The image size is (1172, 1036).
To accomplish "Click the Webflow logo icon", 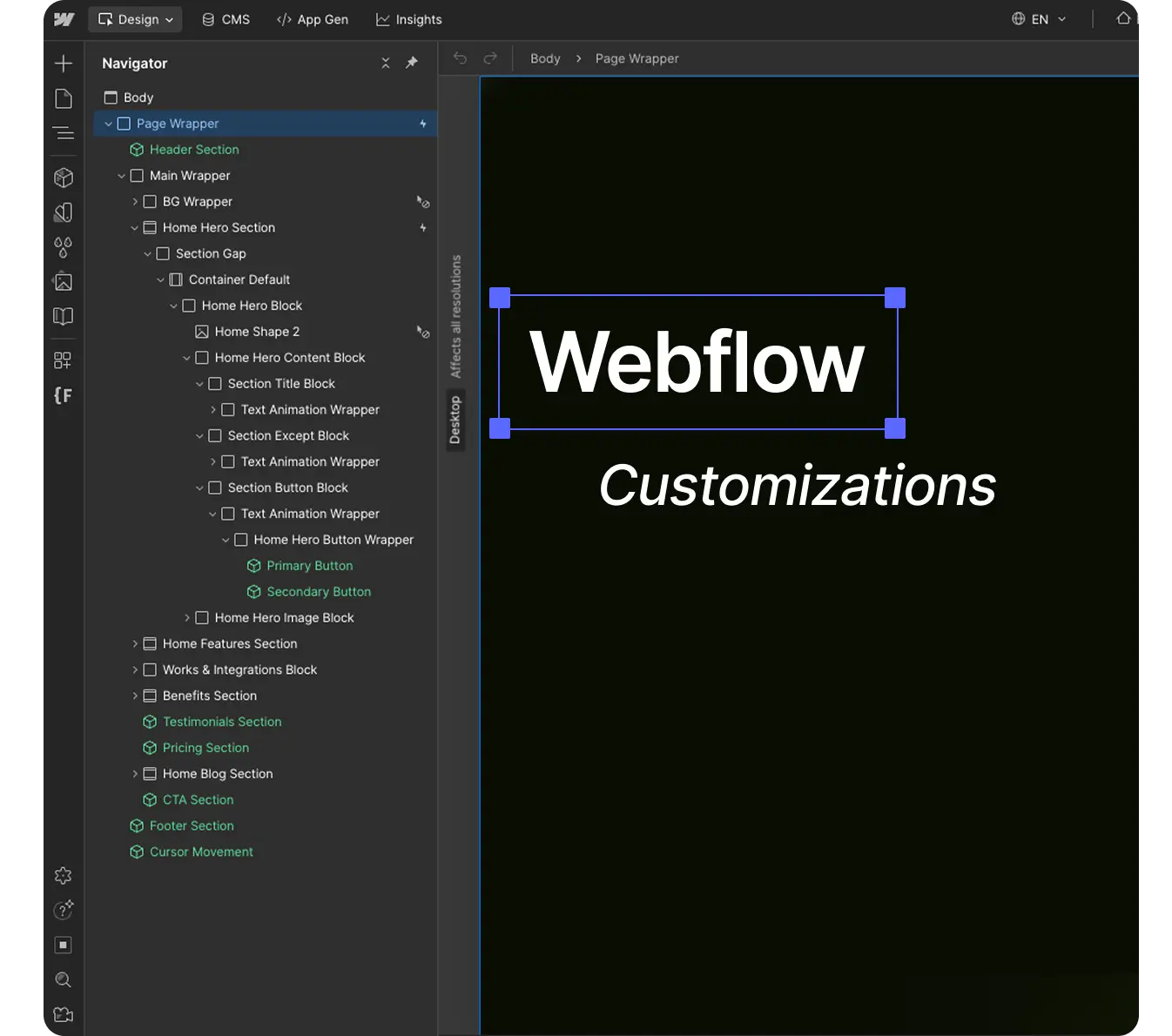I will [x=64, y=19].
